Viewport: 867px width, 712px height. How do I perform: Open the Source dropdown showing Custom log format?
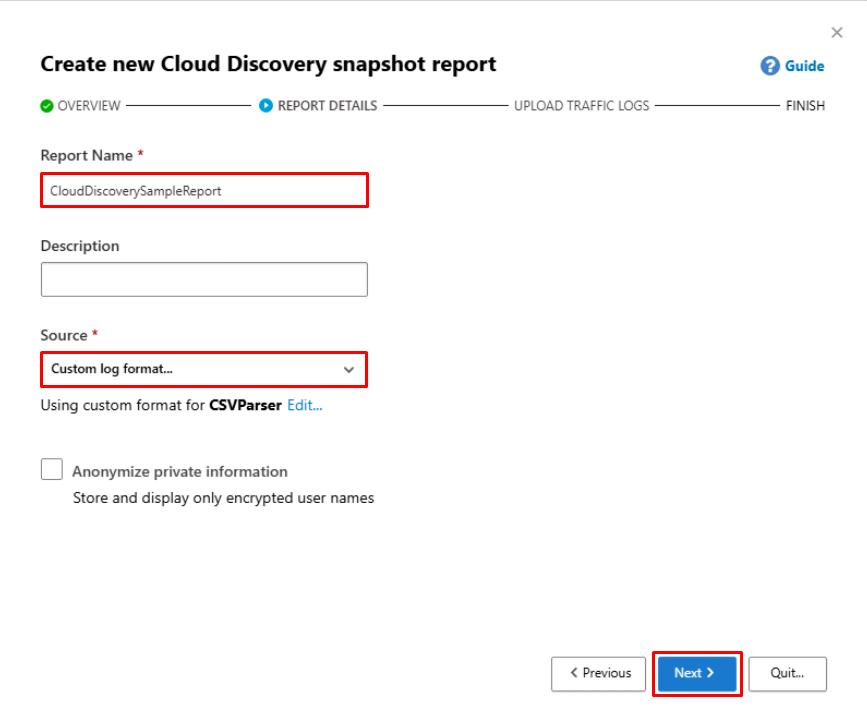[195, 369]
